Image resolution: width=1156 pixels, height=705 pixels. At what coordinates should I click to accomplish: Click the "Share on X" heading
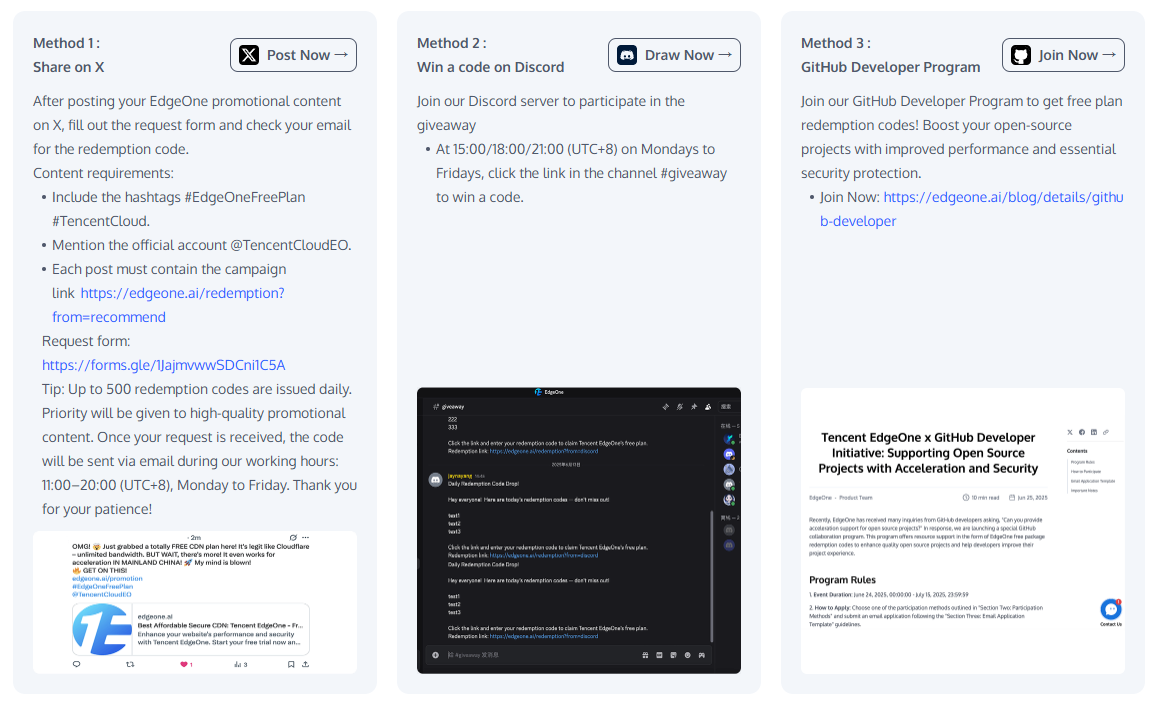click(x=69, y=67)
